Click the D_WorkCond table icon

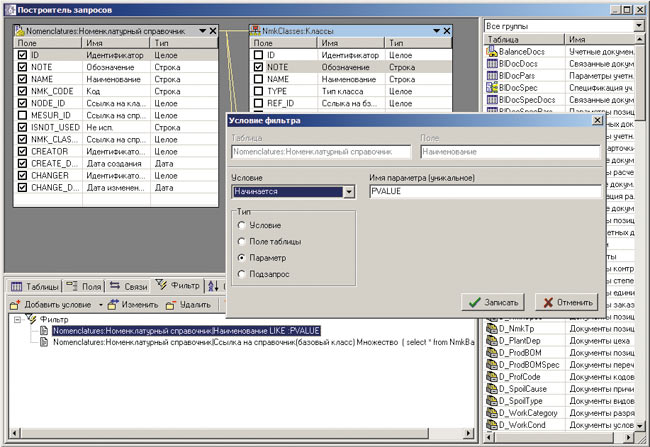coord(491,424)
